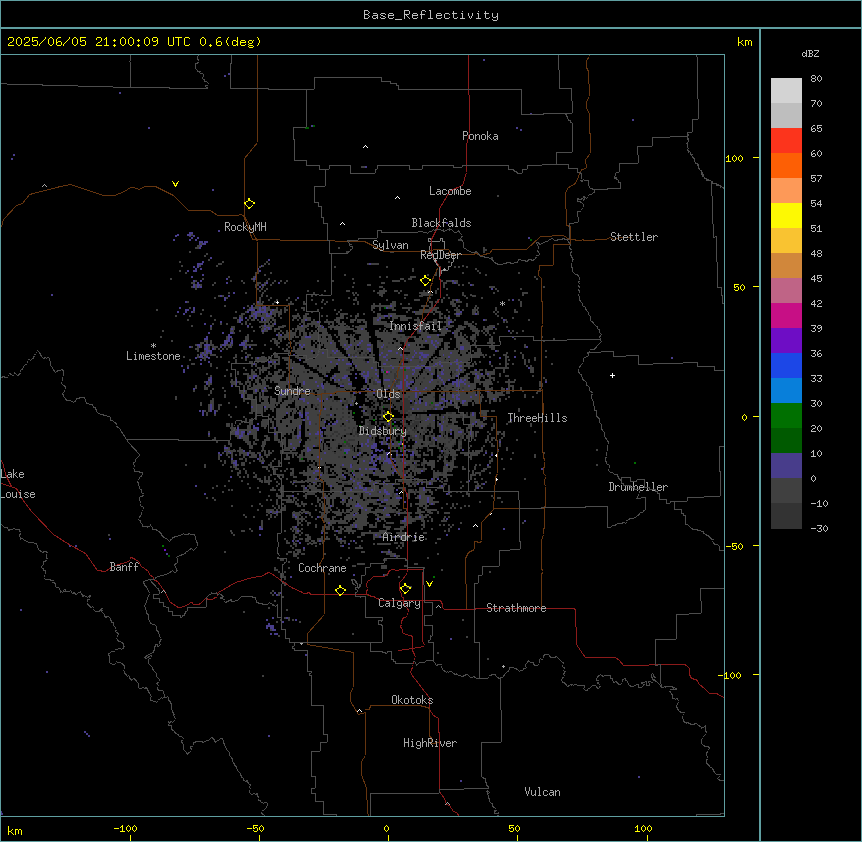
Task: Click the Lacombe city label
Action: tap(450, 191)
